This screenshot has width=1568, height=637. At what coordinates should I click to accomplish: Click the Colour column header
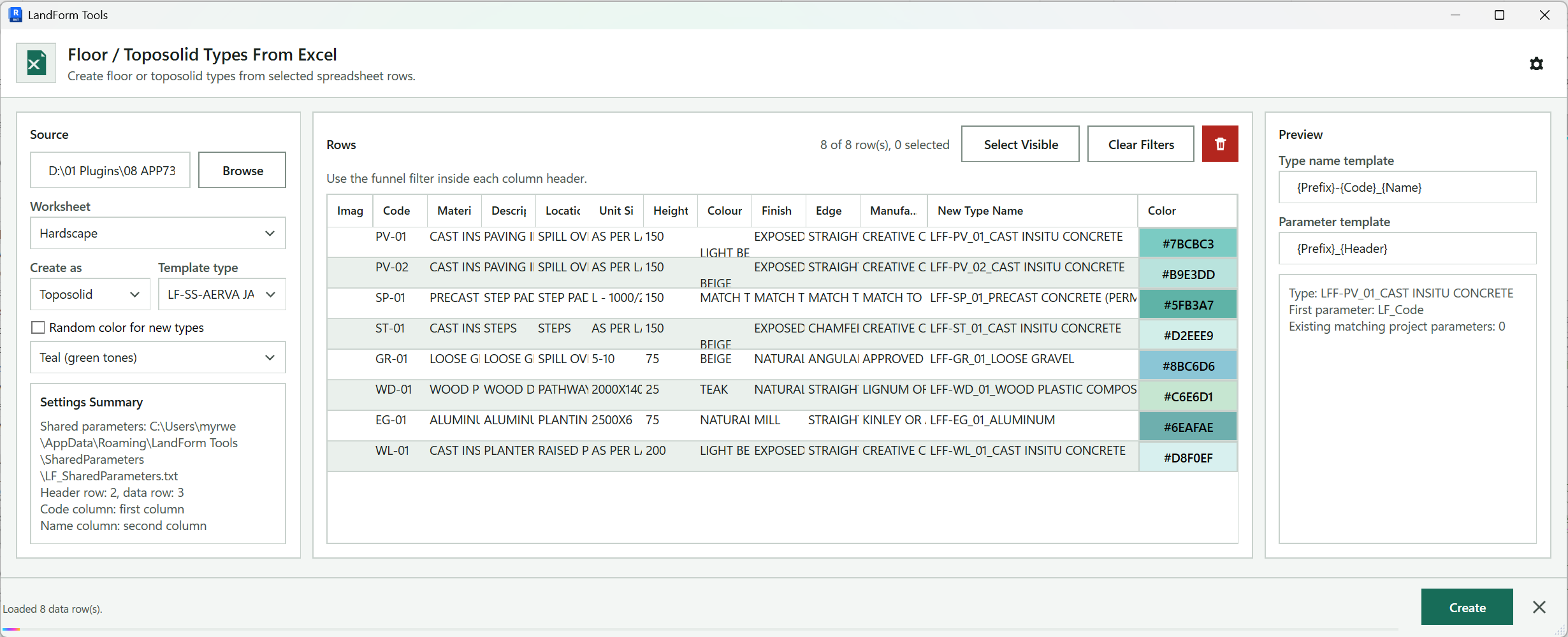click(725, 211)
